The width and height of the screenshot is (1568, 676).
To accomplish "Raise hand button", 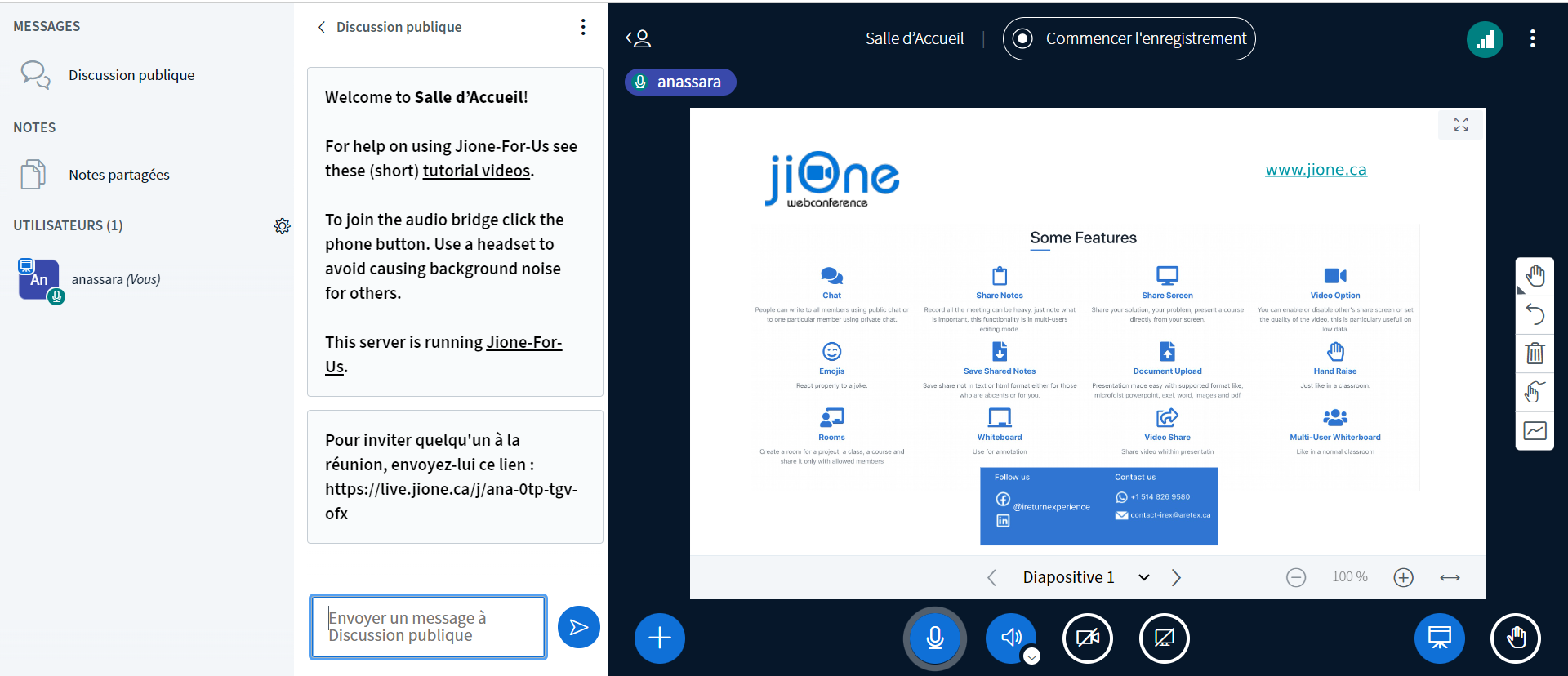I will click(x=1516, y=638).
